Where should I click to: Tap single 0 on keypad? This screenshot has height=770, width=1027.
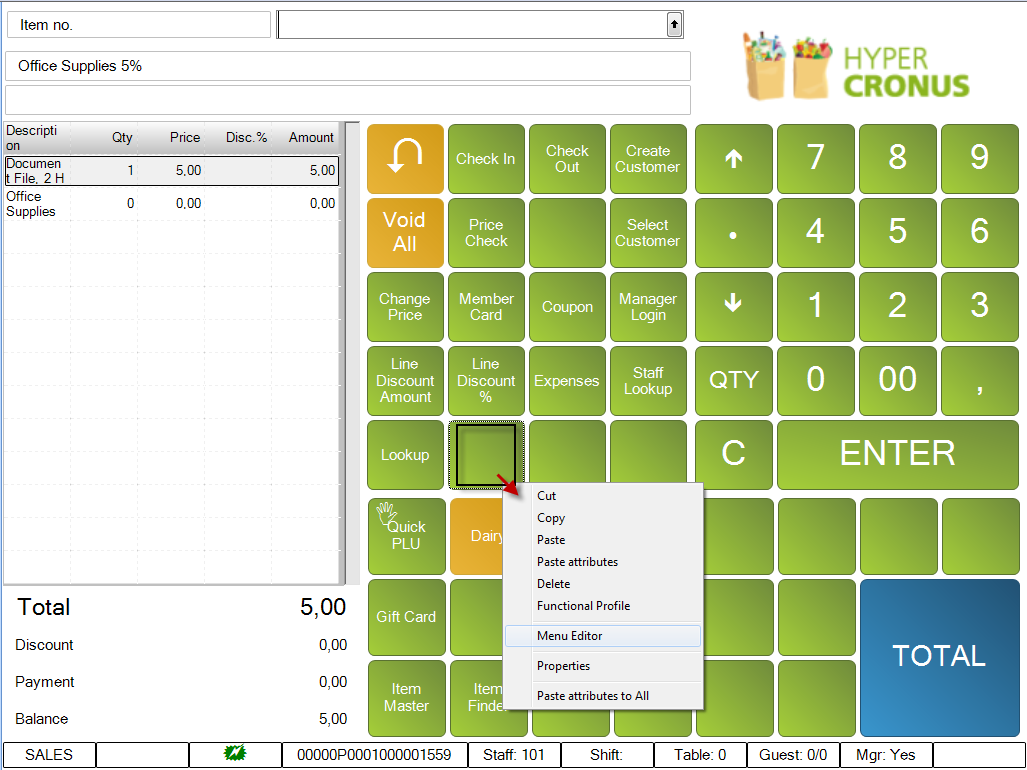coord(816,381)
